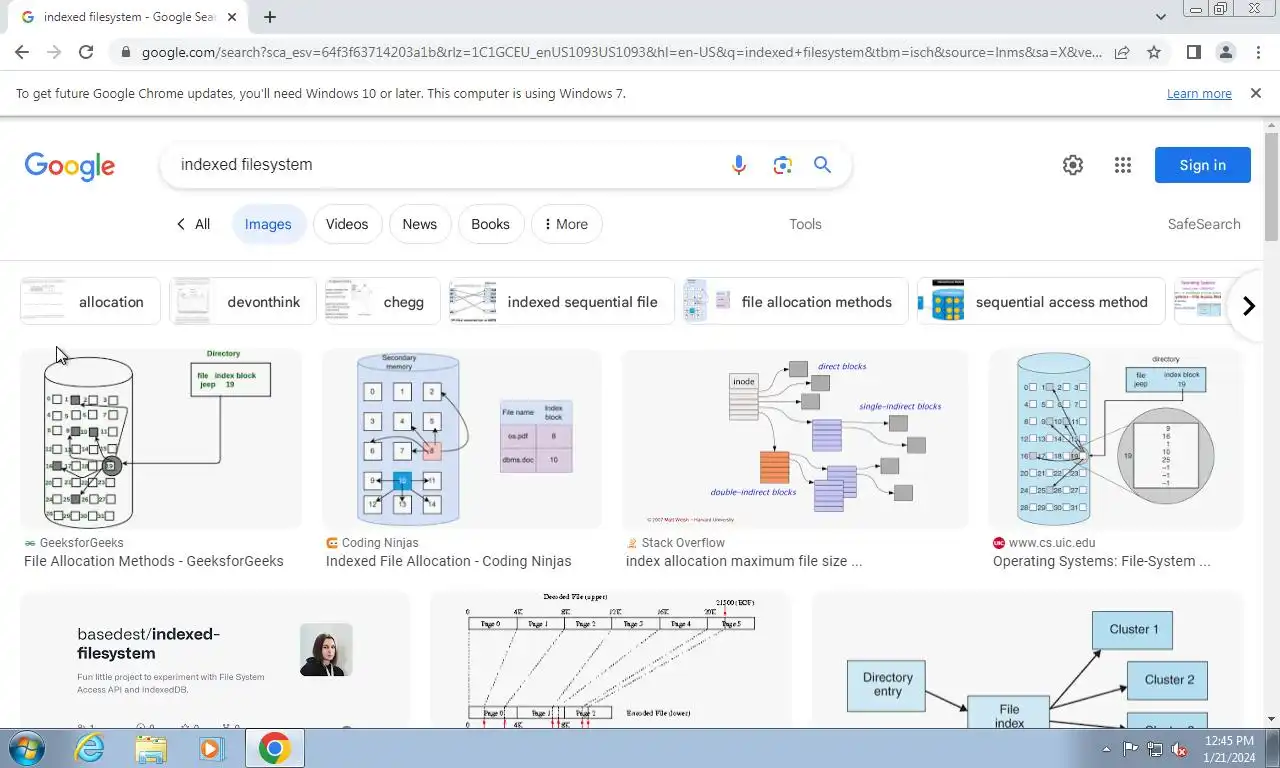Open the Directory entry cluster diagram image

[1028, 660]
